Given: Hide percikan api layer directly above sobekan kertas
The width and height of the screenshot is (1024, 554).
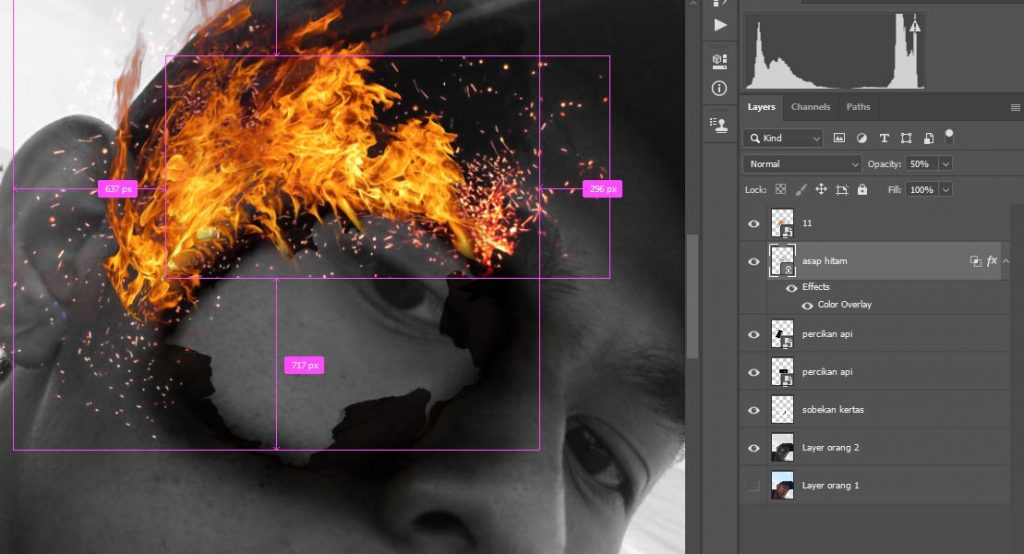Looking at the screenshot, I should tap(754, 372).
